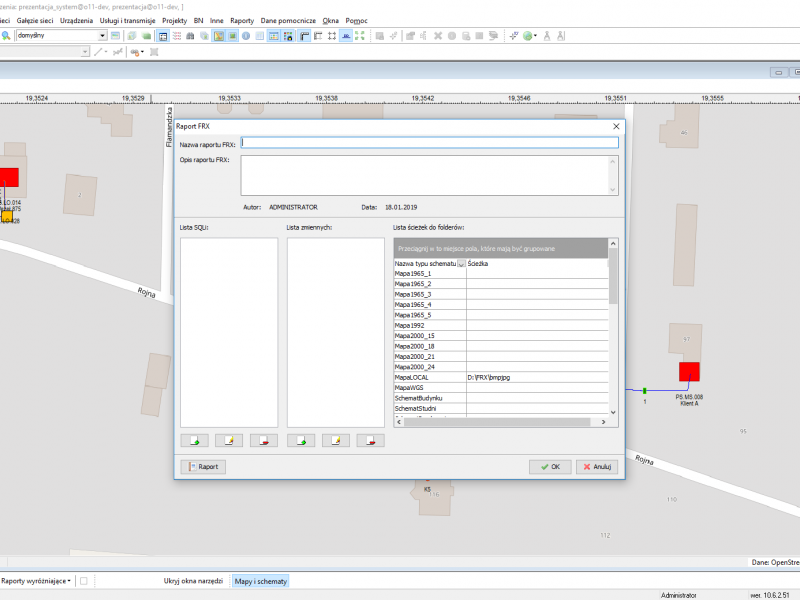
Task: Select the SchematStudni row
Action: click(x=501, y=409)
